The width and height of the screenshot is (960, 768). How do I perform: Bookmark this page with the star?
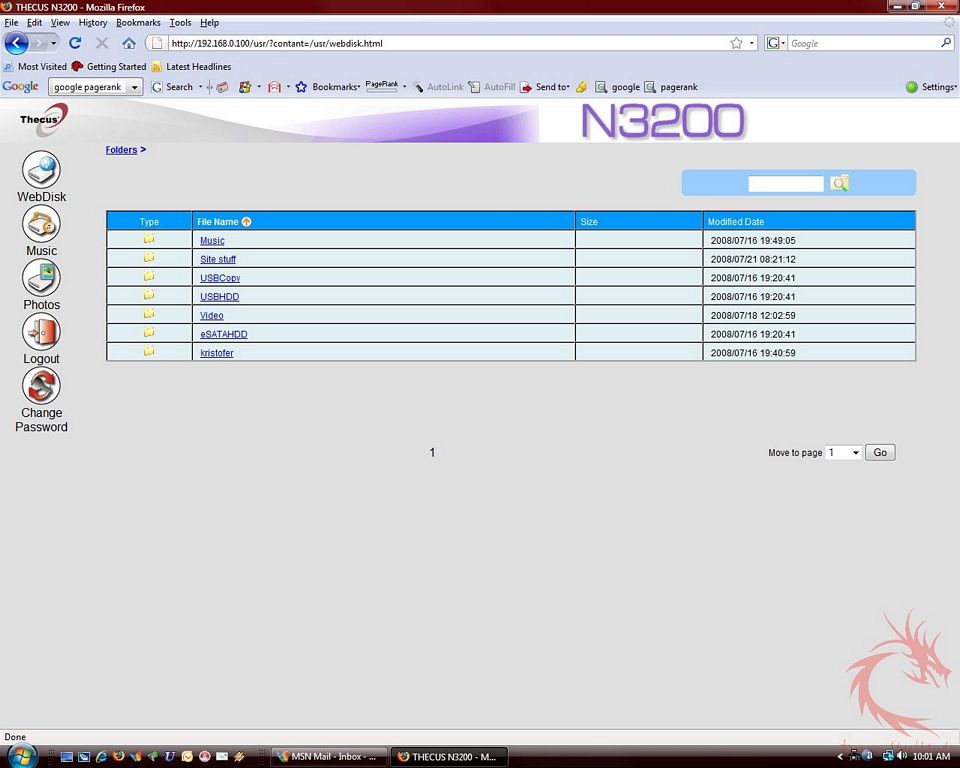(x=736, y=43)
